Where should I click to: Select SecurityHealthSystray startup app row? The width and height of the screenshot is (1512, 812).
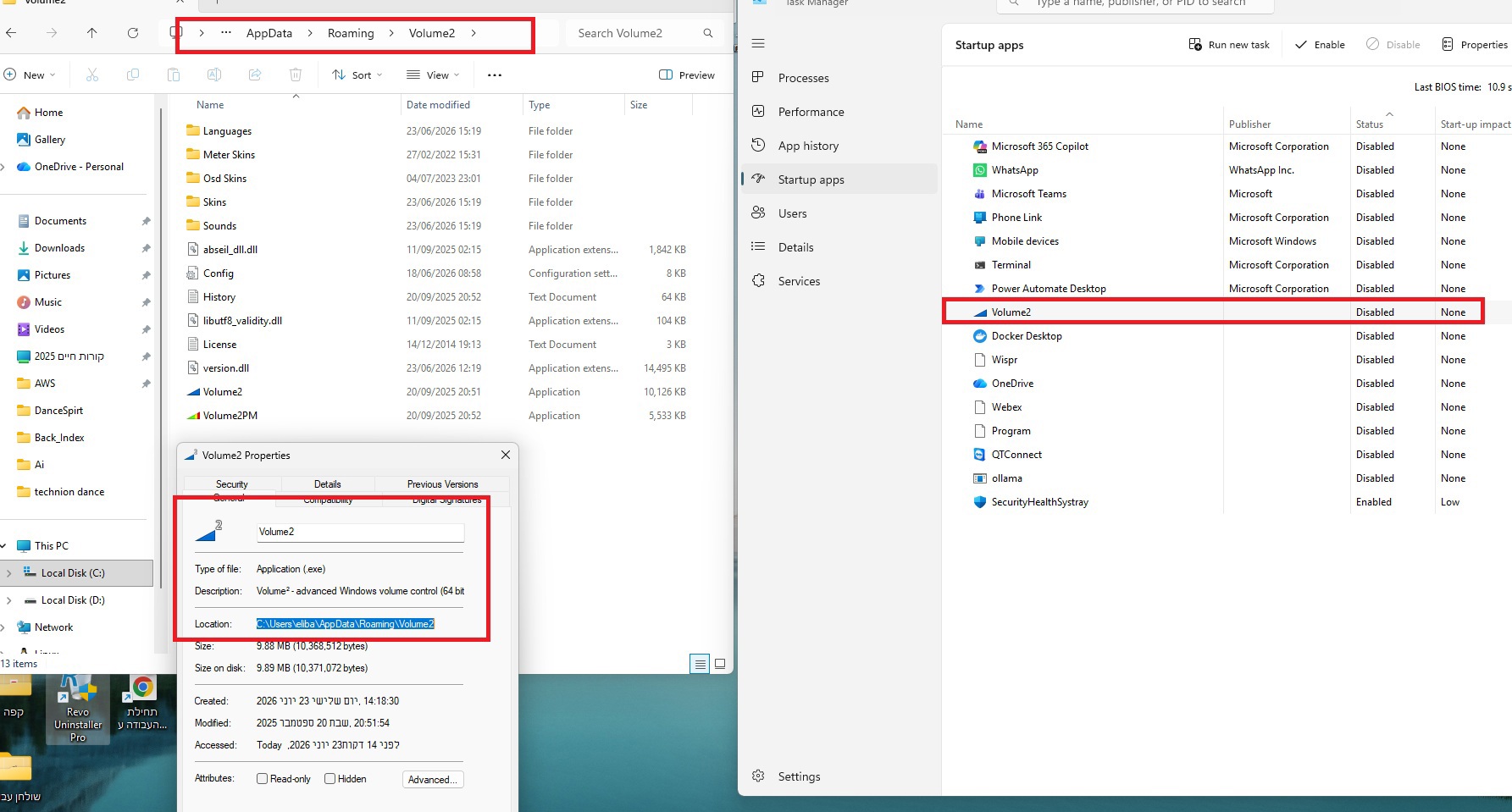pyautogui.click(x=1227, y=502)
